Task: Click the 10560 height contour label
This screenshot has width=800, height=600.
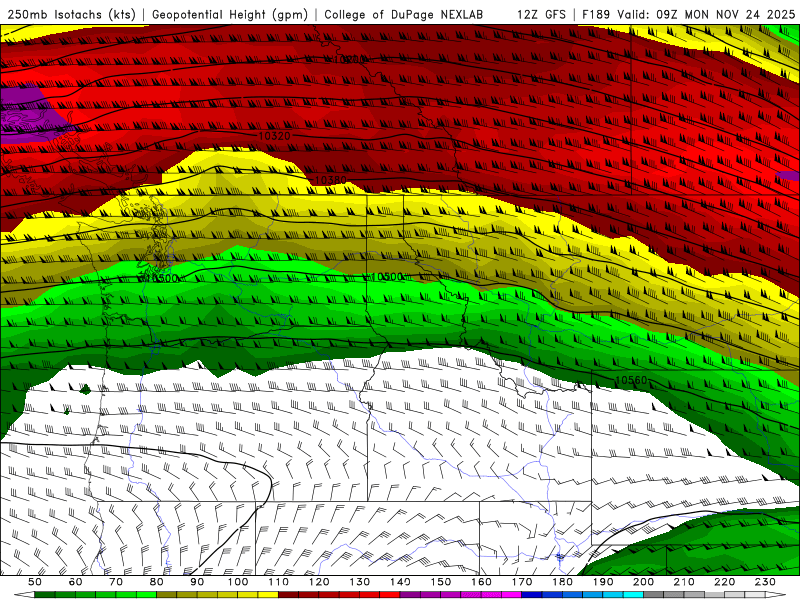Action: click(631, 380)
